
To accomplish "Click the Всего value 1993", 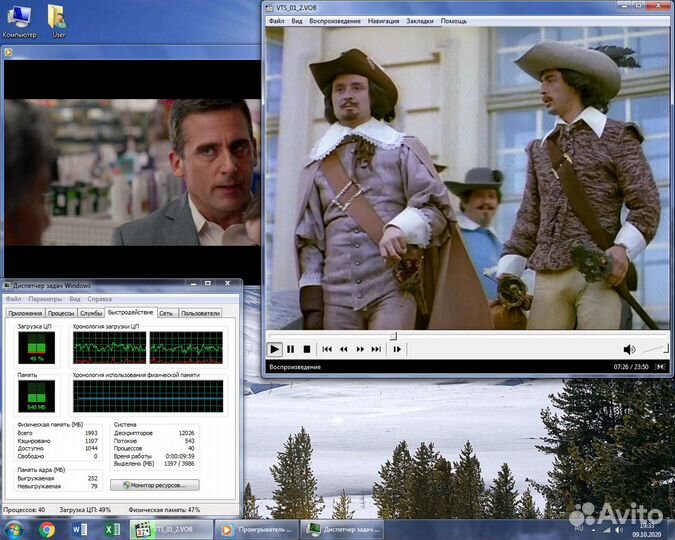I will coord(91,433).
